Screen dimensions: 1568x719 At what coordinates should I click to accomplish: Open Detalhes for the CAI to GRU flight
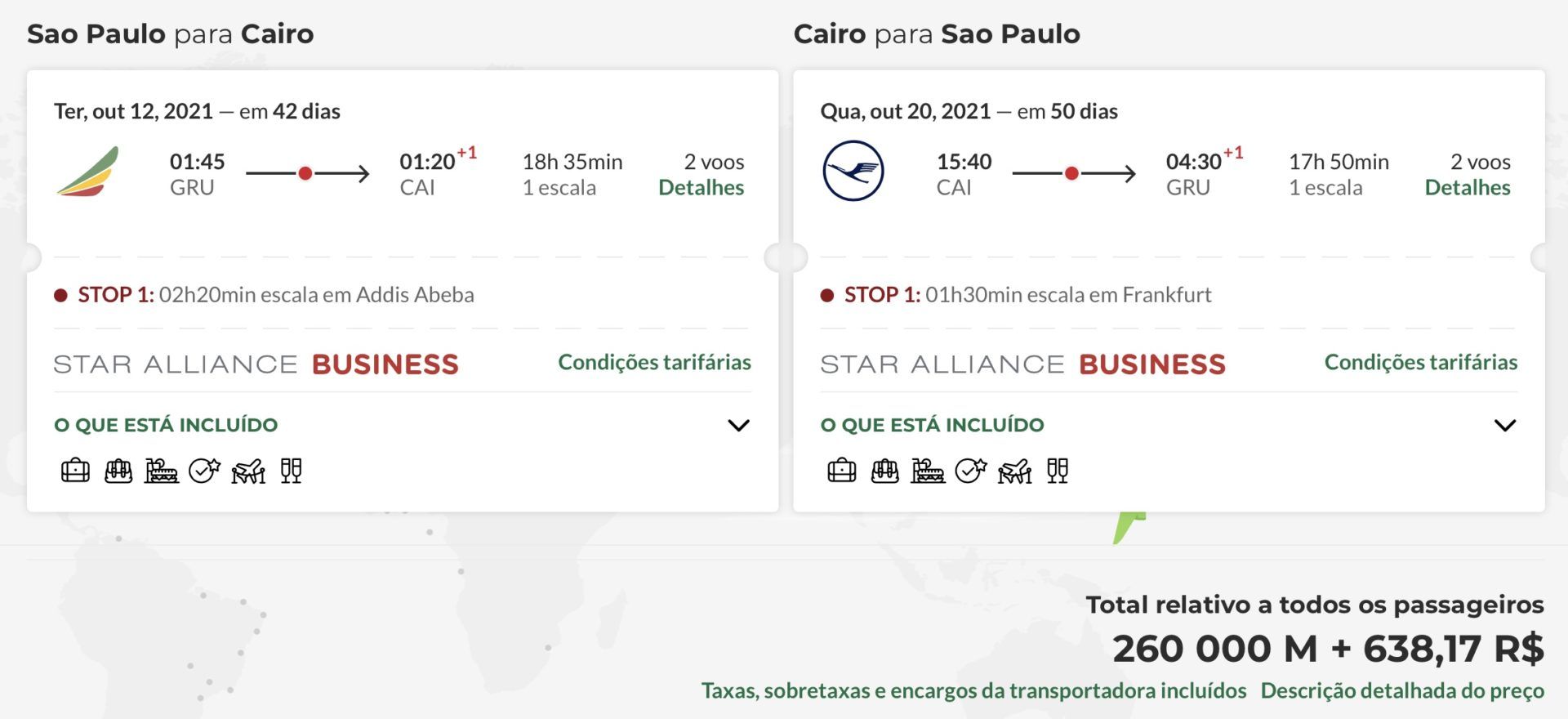(1468, 187)
